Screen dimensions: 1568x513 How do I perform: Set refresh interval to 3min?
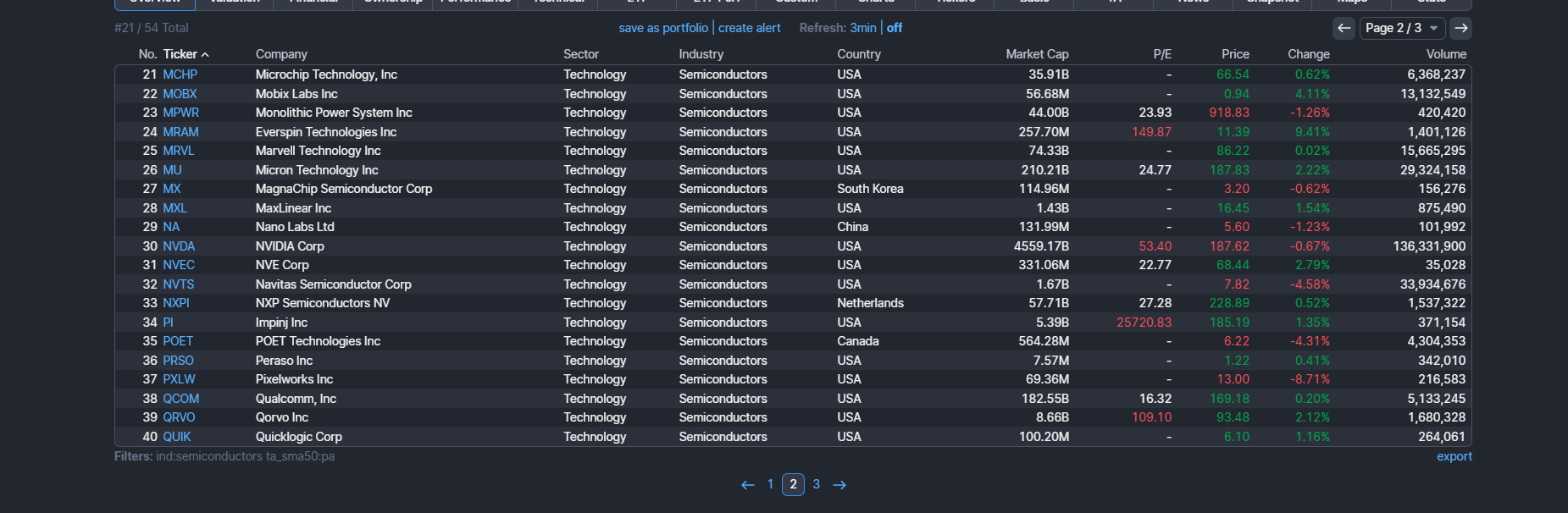point(863,28)
